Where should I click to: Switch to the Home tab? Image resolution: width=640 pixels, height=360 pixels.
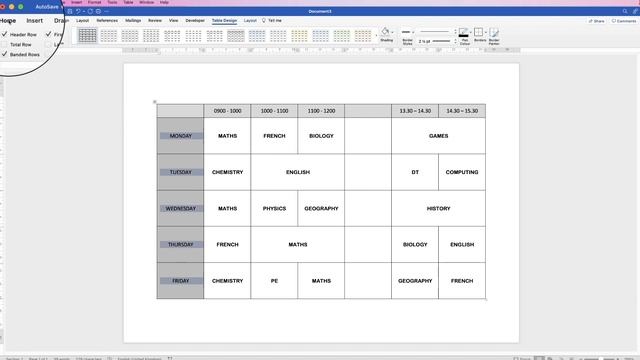(8, 21)
